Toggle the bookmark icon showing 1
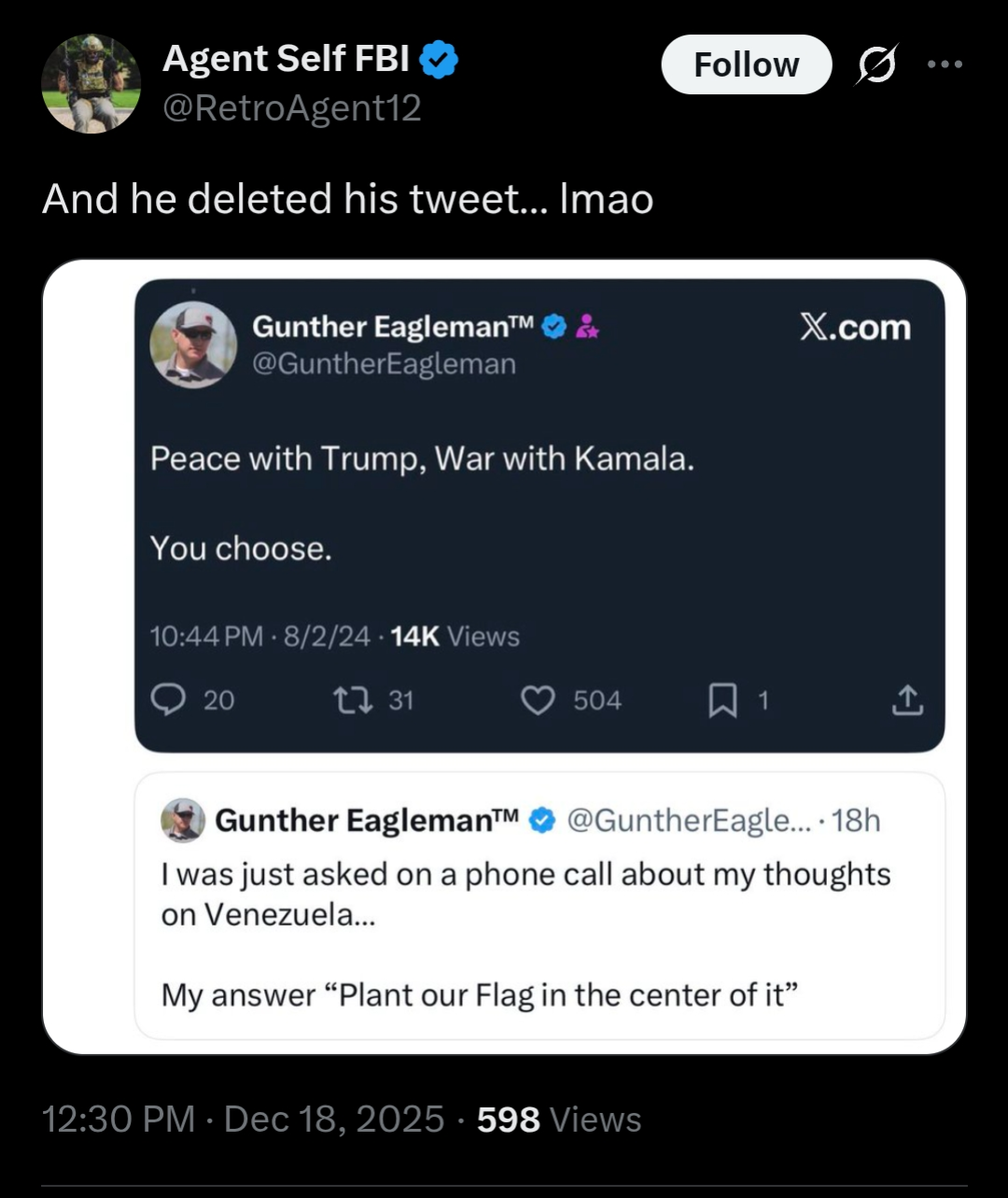1008x1198 pixels. click(721, 699)
